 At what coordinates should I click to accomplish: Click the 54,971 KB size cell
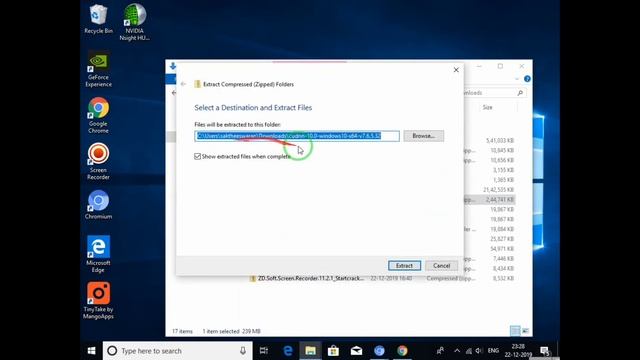[502, 249]
